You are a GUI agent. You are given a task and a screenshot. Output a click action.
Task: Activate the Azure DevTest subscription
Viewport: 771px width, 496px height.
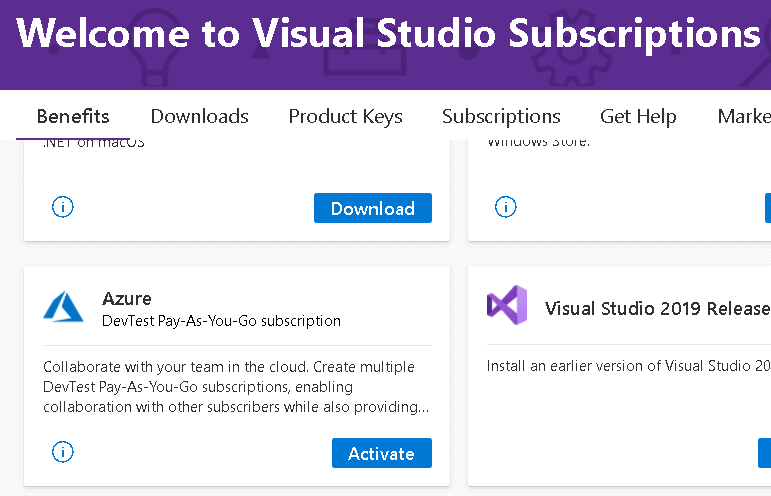pyautogui.click(x=382, y=453)
